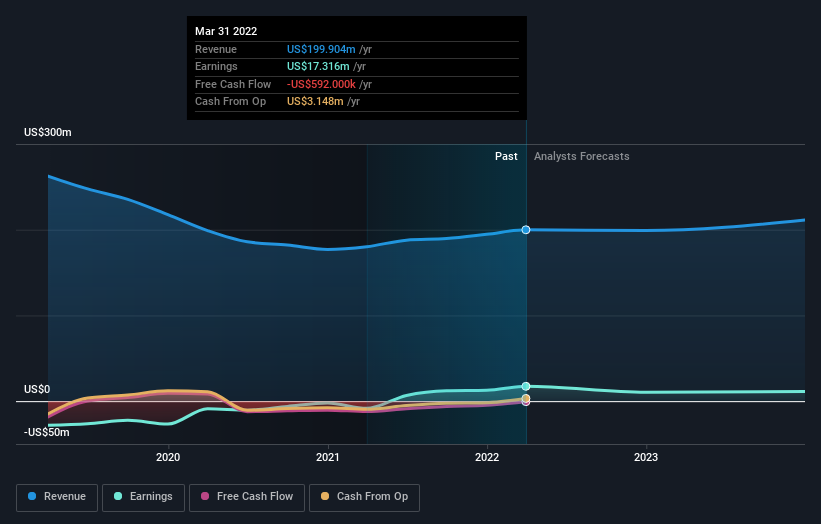Click the blue Revenue data point marker
The width and height of the screenshot is (821, 524).
(x=526, y=230)
